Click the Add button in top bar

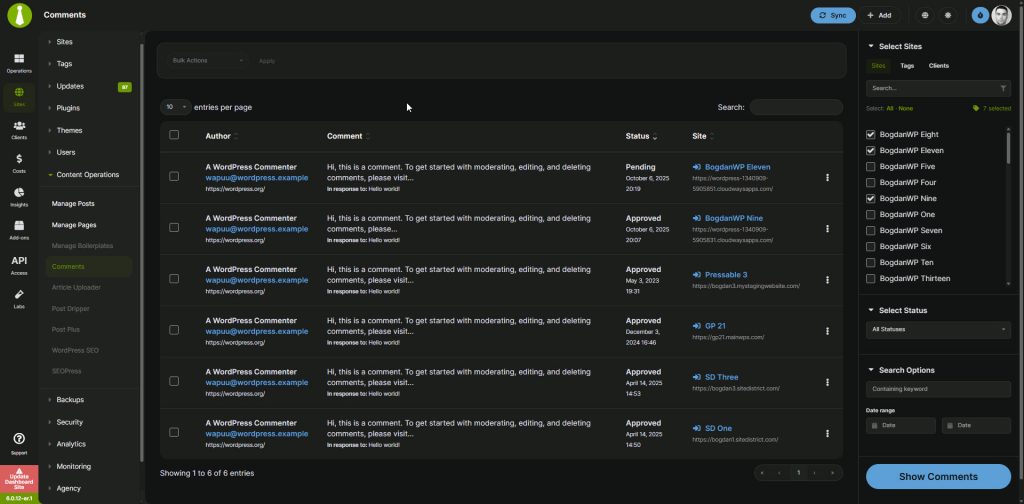tap(878, 15)
